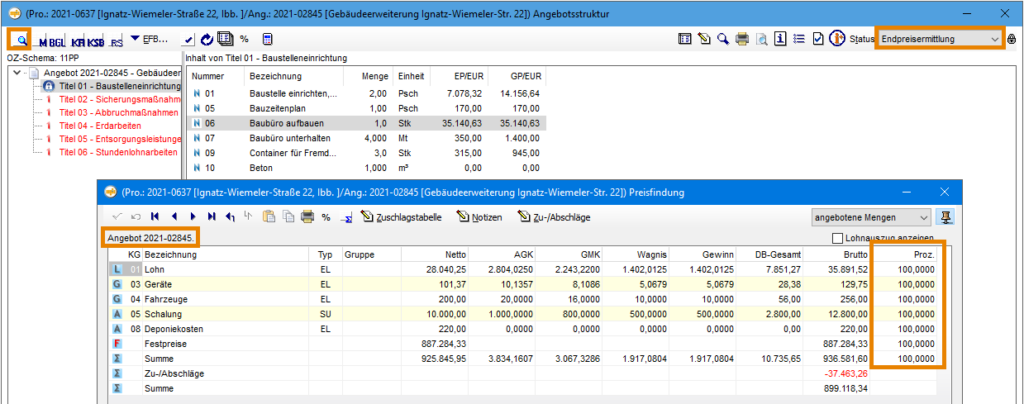Image resolution: width=1024 pixels, height=404 pixels.
Task: Click the magnifier search icon in Angebotsstruktur toolbar
Action: click(21, 40)
